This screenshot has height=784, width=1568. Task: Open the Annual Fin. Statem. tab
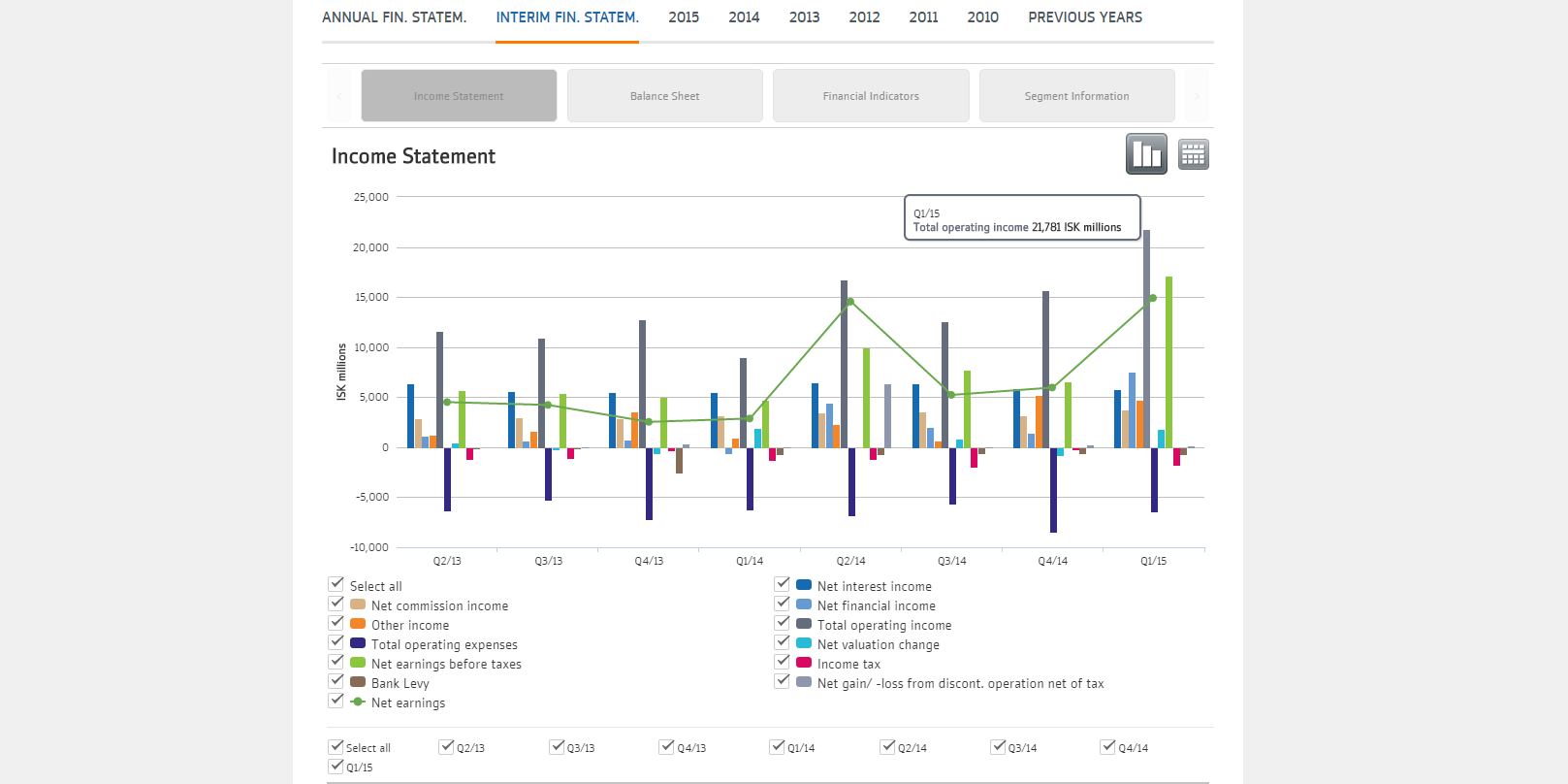394,17
